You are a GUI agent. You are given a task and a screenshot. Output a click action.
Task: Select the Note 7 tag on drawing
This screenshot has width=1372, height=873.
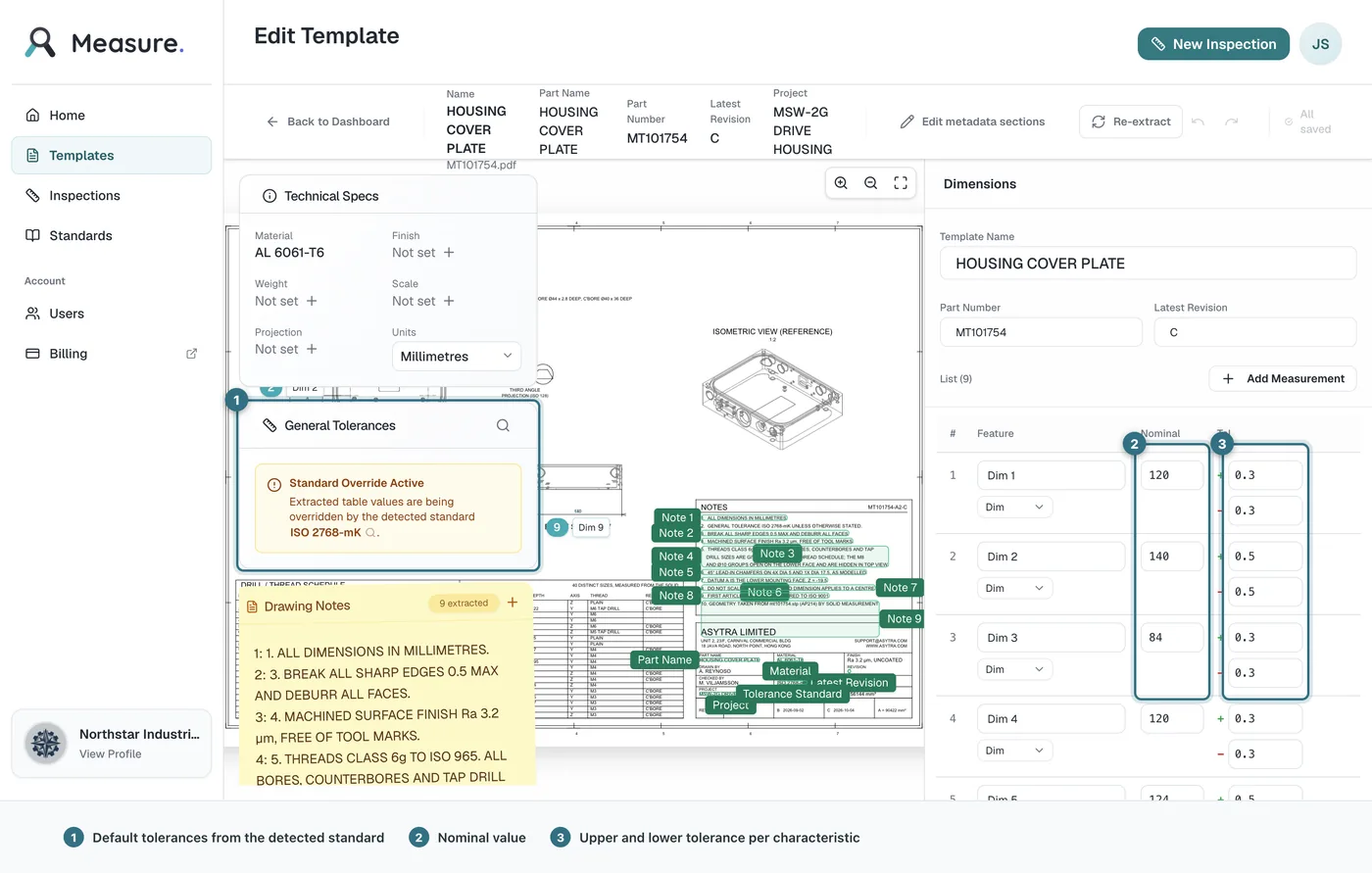pos(900,588)
